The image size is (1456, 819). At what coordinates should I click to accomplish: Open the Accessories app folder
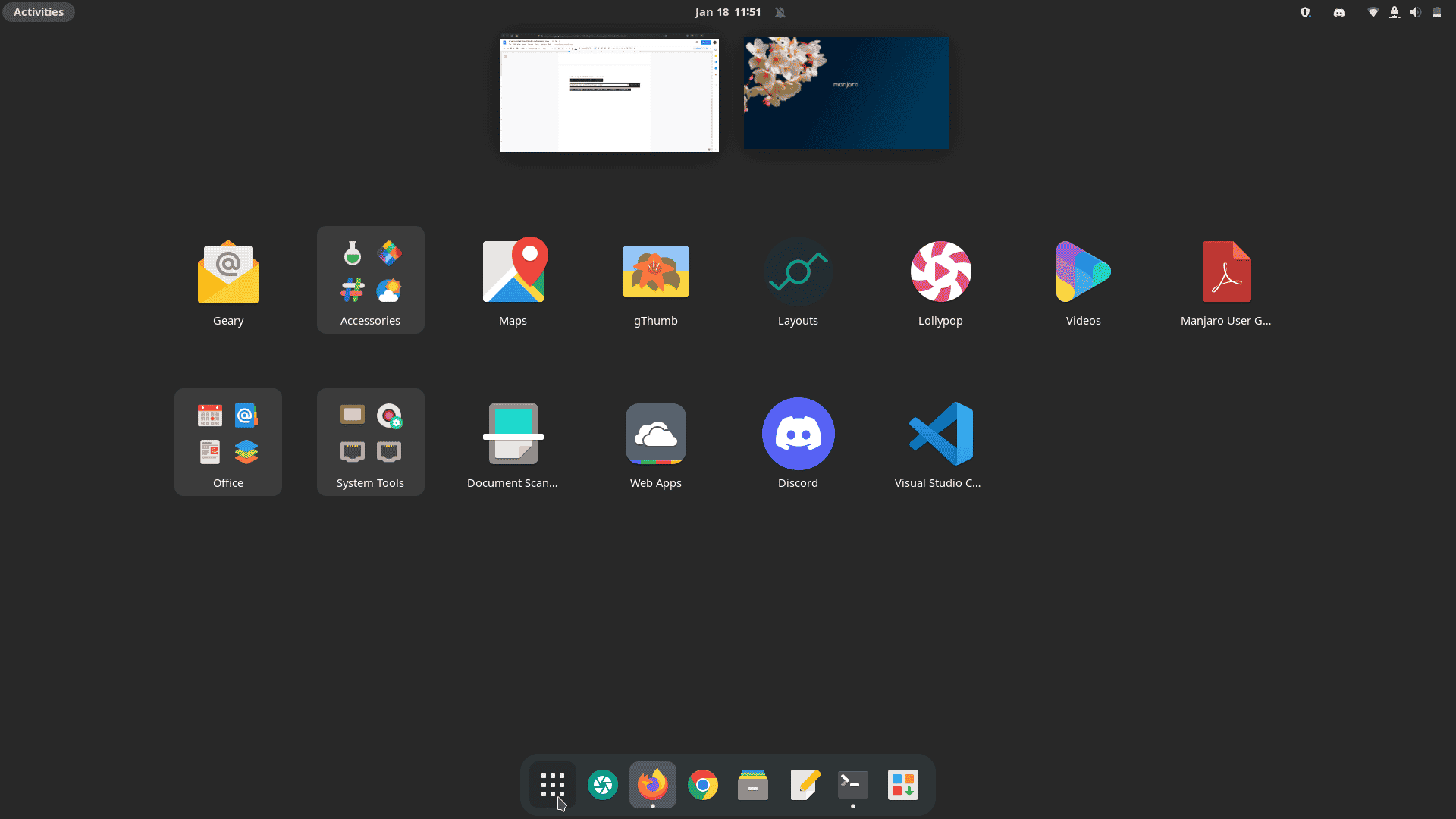tap(371, 279)
